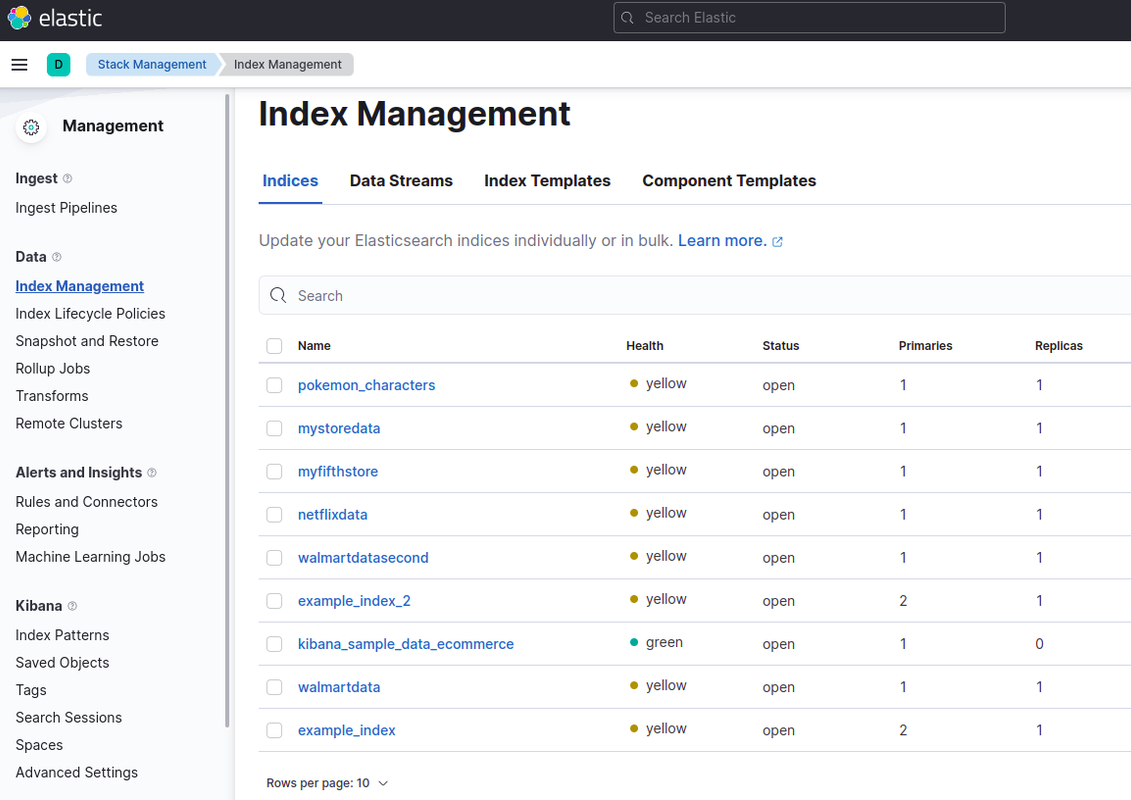Open the example_index_2 index
The image size is (1131, 800).
pyautogui.click(x=354, y=601)
